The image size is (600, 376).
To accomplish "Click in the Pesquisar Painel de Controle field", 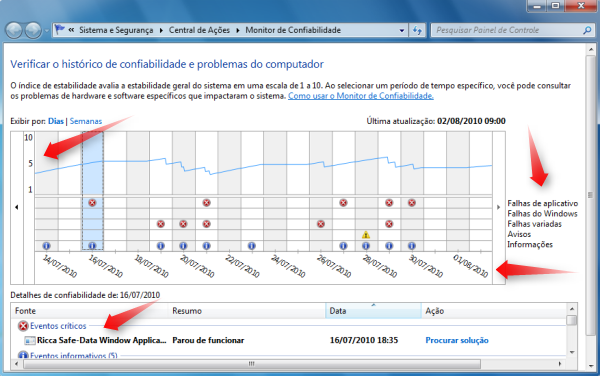I will (506, 30).
